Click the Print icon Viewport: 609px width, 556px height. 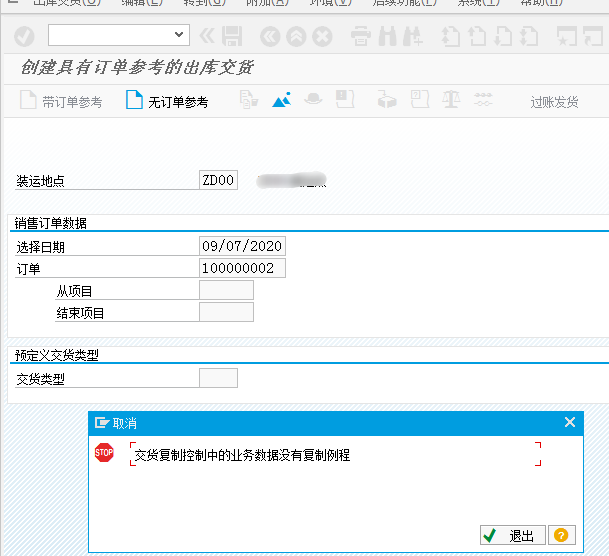coord(361,36)
